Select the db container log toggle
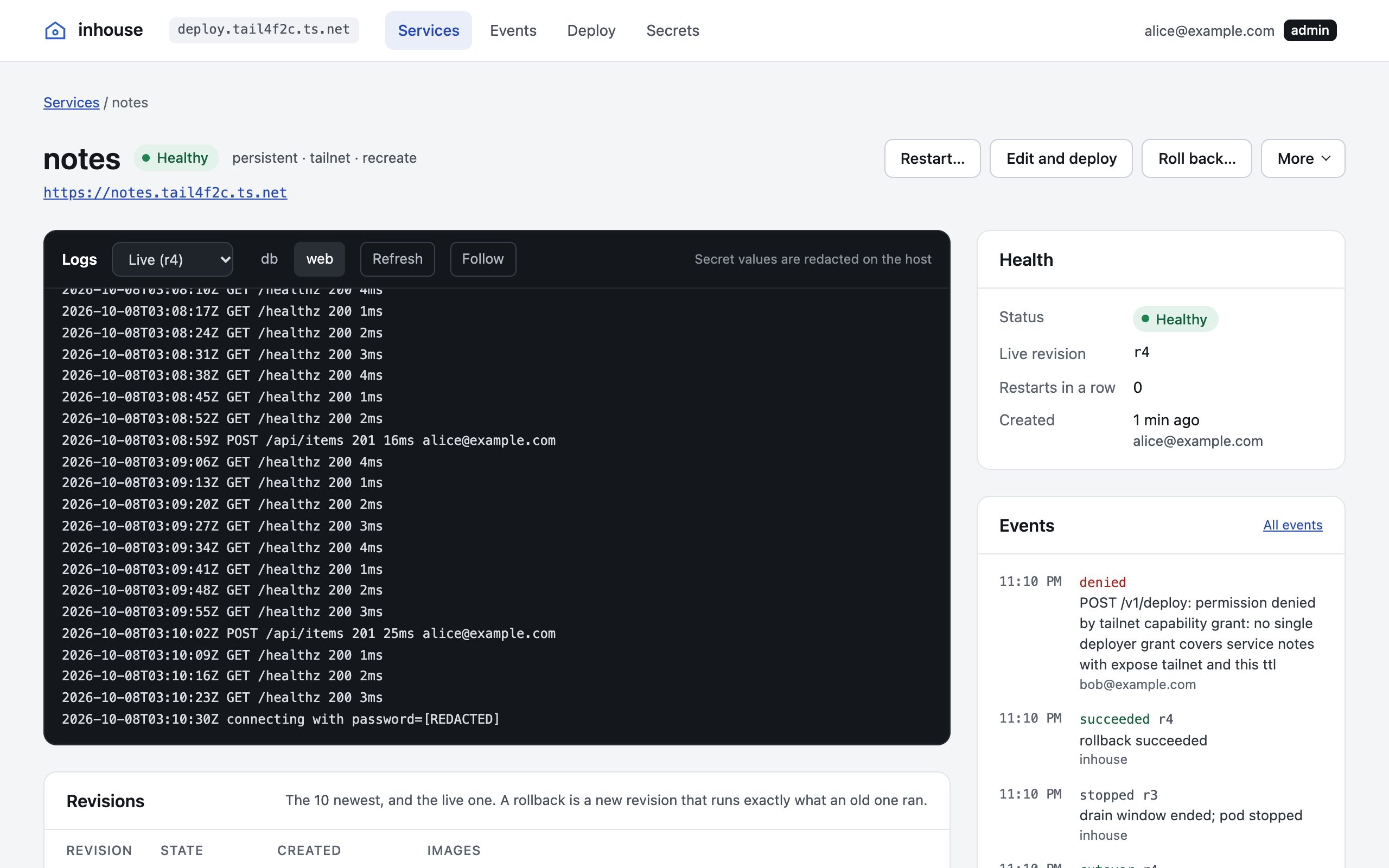The image size is (1389, 868). point(269,259)
